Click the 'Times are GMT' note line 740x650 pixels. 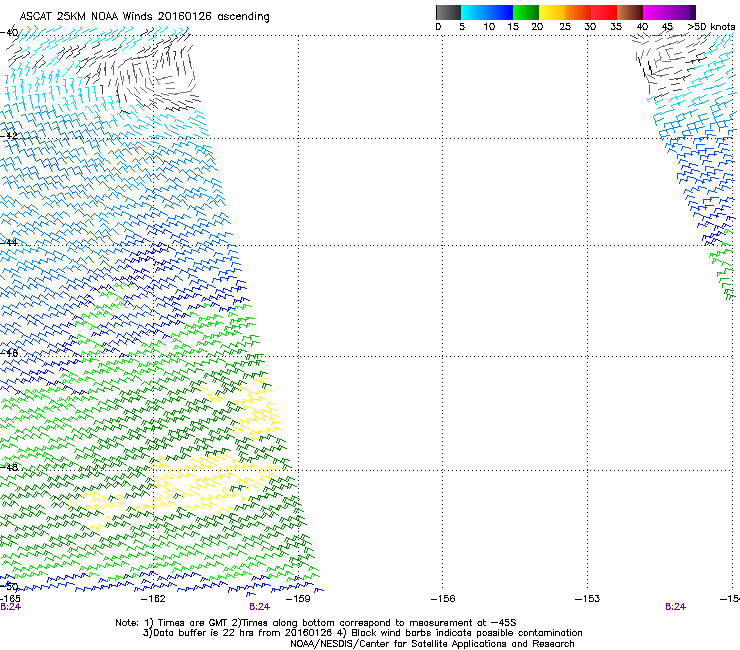[x=316, y=623]
